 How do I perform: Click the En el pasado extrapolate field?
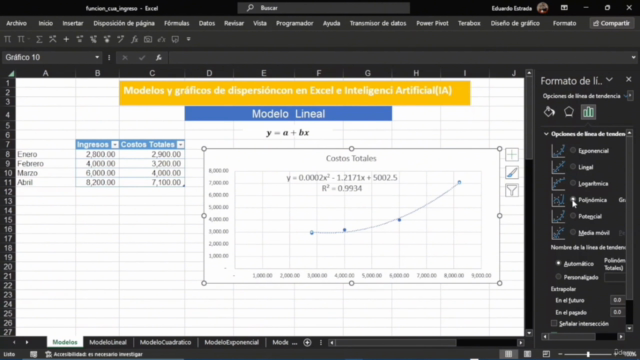pos(617,312)
